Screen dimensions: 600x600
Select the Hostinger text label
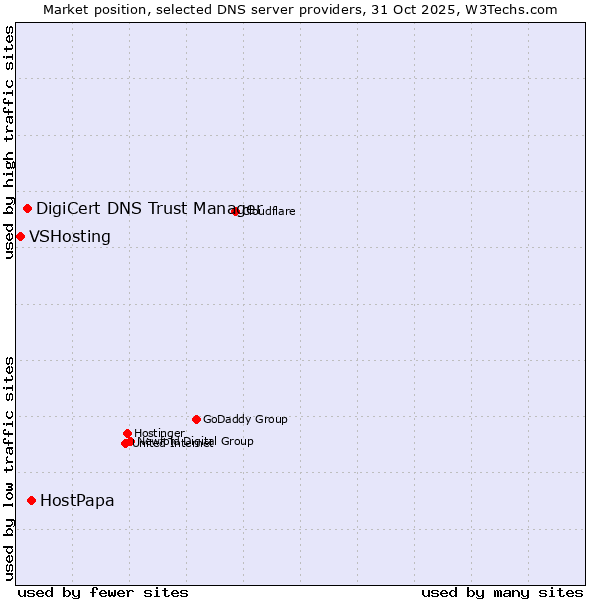159,433
